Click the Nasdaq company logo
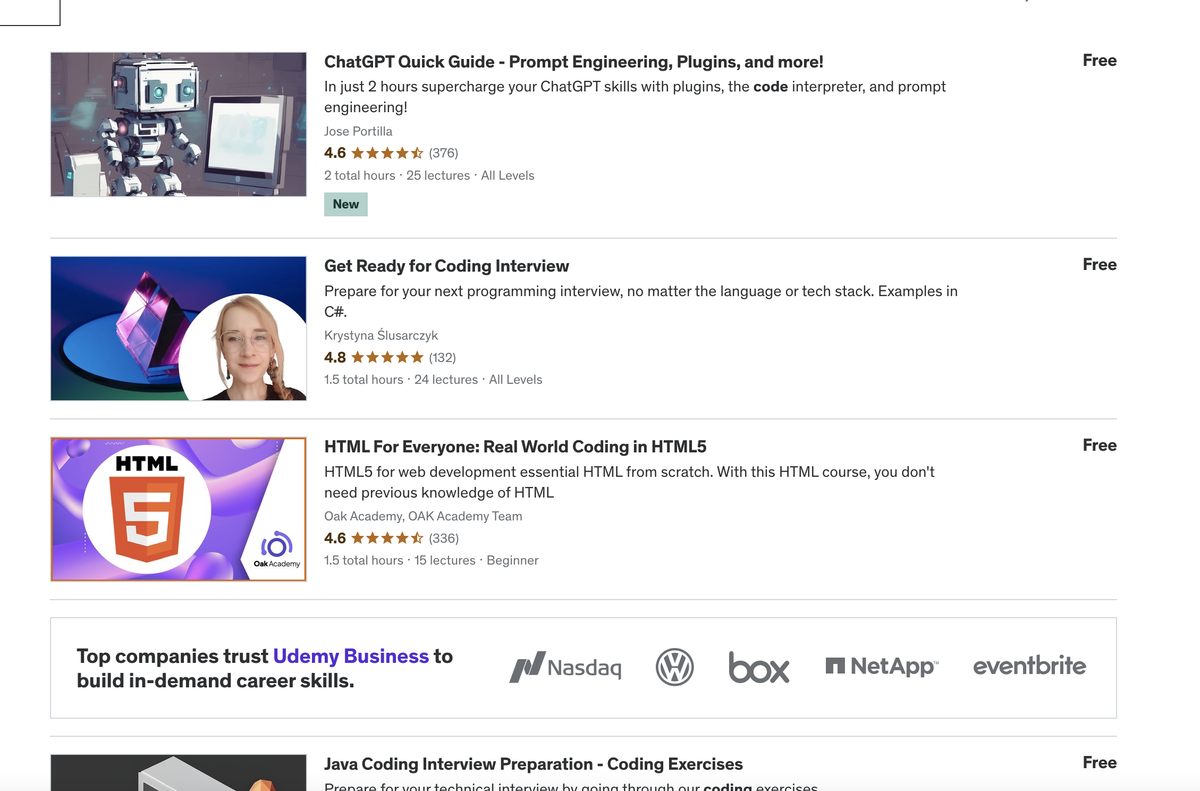This screenshot has height=791, width=1200. click(x=565, y=666)
